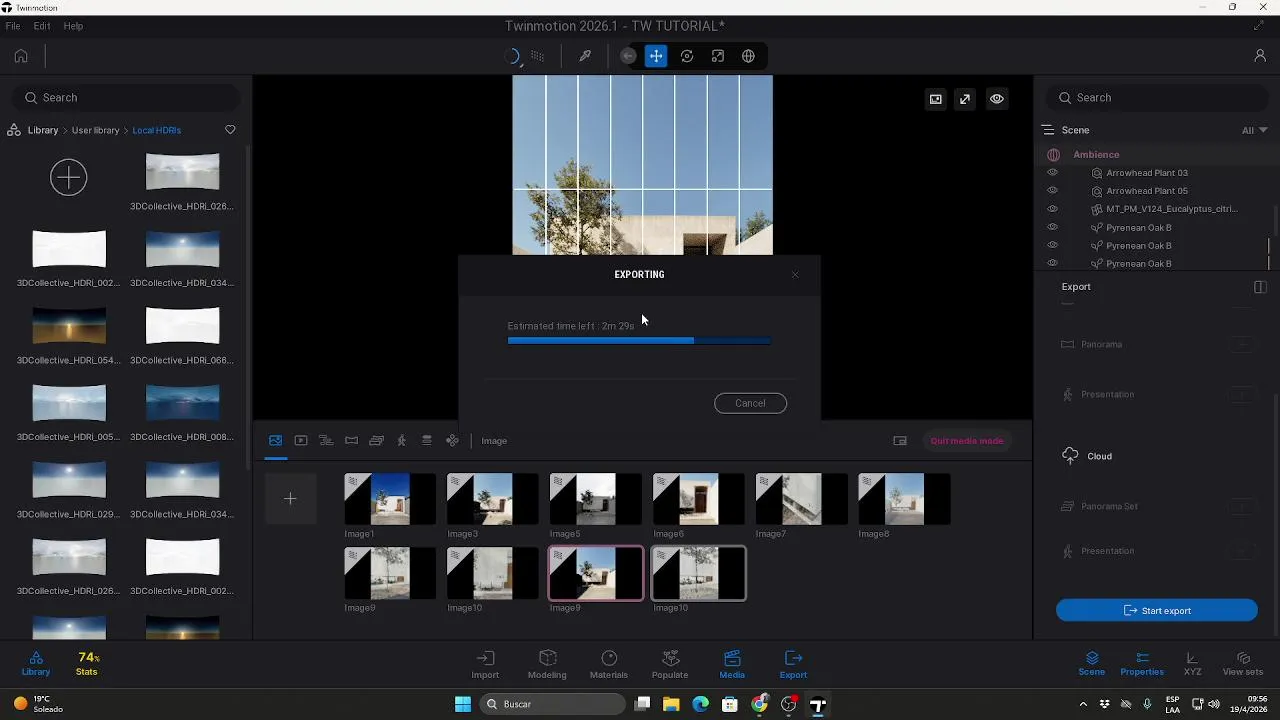
Task: Hide Arrowhead Plant 05 with eye icon
Action: [x=1052, y=191]
